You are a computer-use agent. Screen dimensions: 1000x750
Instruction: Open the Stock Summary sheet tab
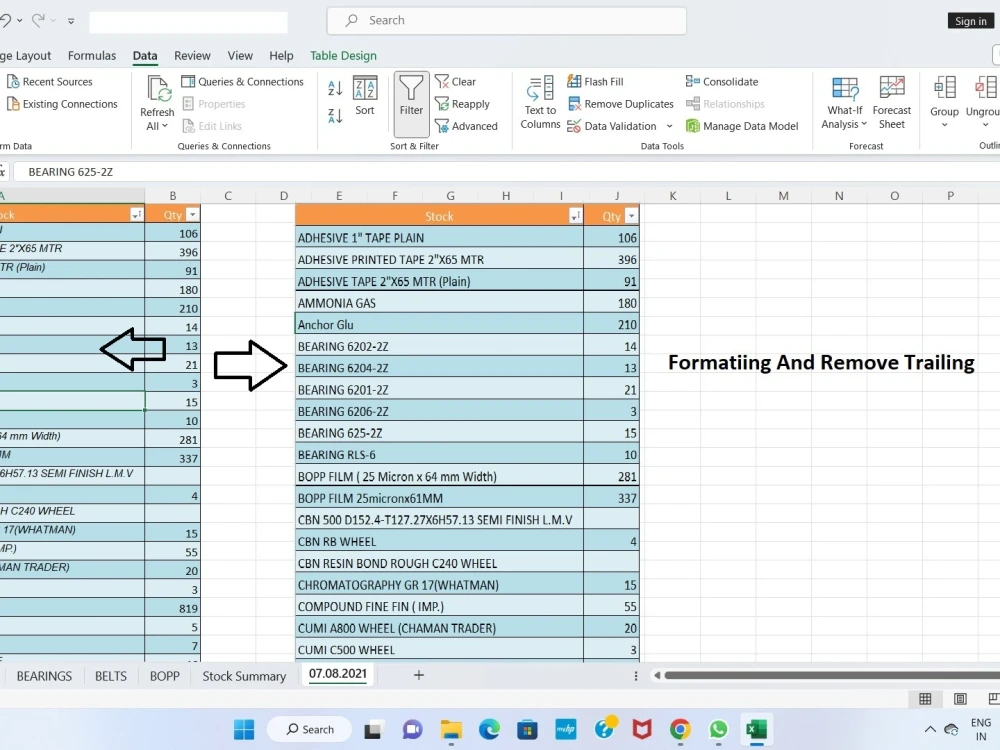(x=243, y=676)
